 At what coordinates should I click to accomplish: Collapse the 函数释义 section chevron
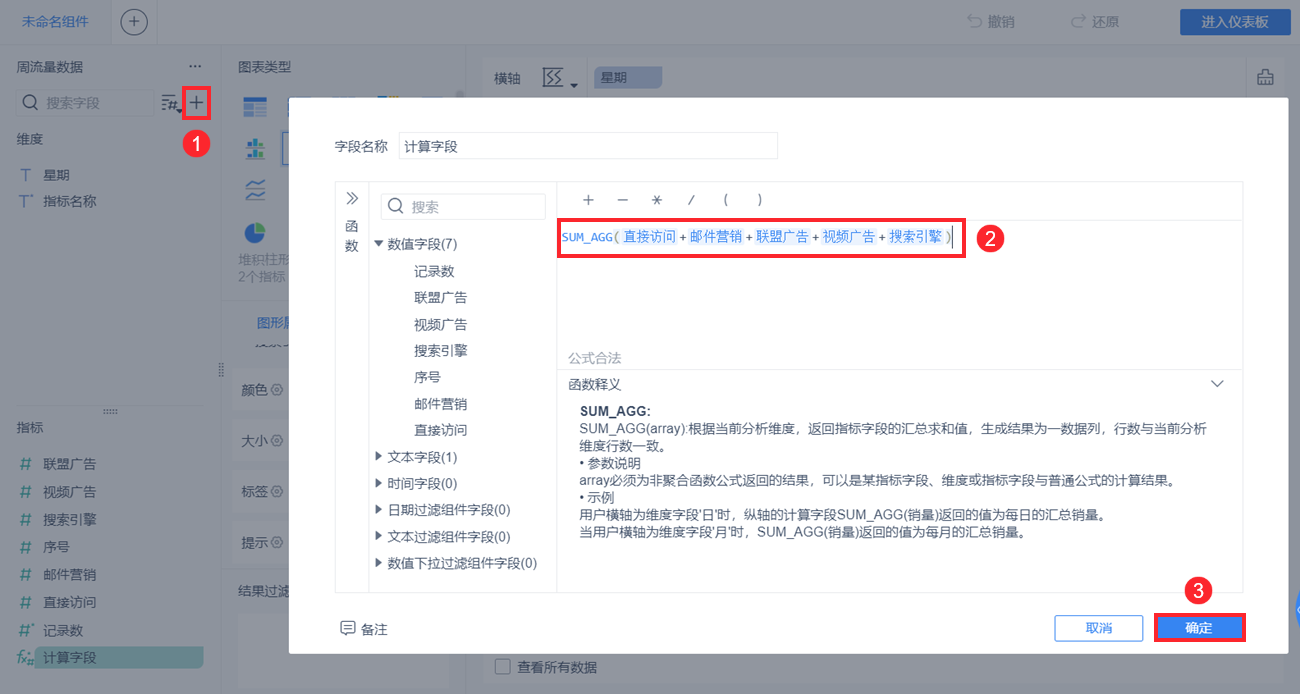pos(1217,384)
